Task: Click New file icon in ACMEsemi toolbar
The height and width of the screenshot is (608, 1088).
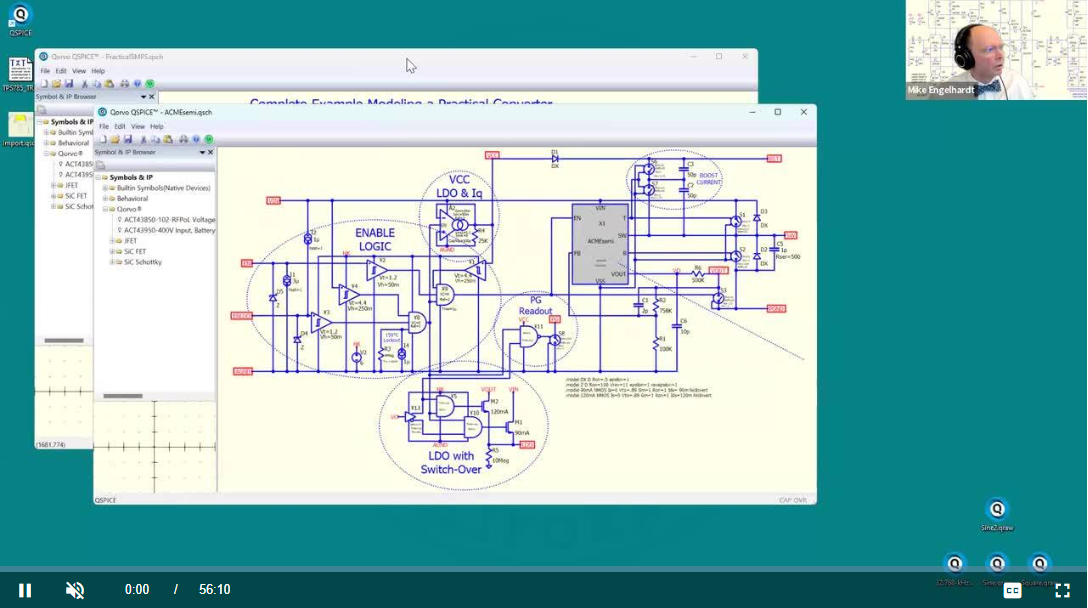Action: coord(103,140)
